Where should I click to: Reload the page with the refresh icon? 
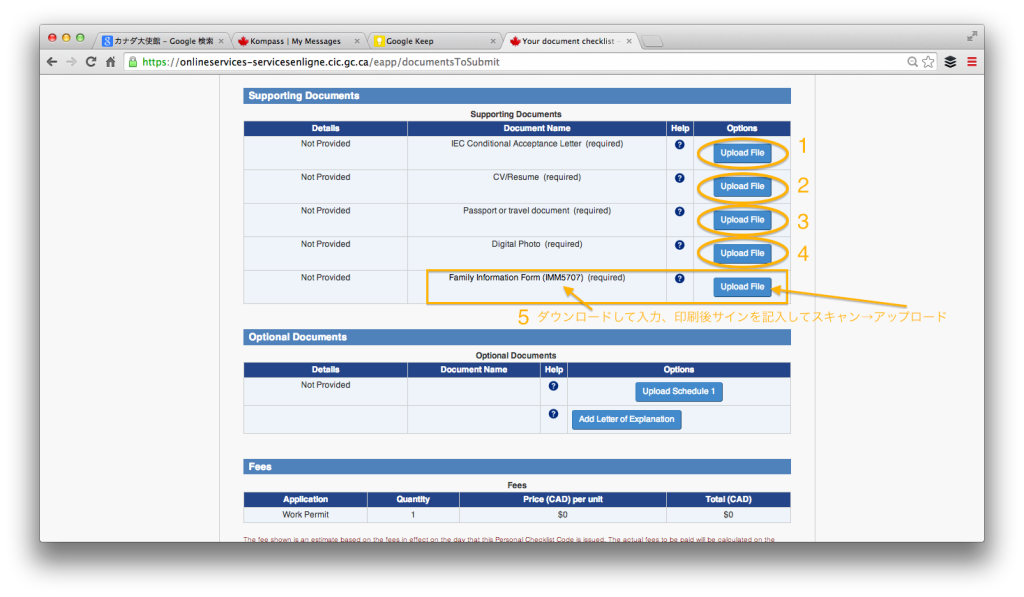tap(91, 61)
